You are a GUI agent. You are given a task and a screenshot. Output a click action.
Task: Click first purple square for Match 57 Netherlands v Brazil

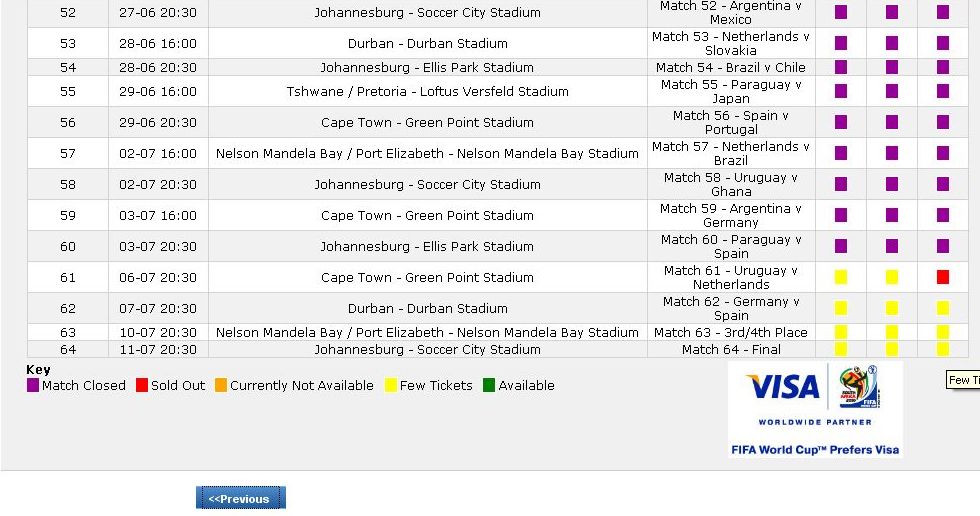841,153
